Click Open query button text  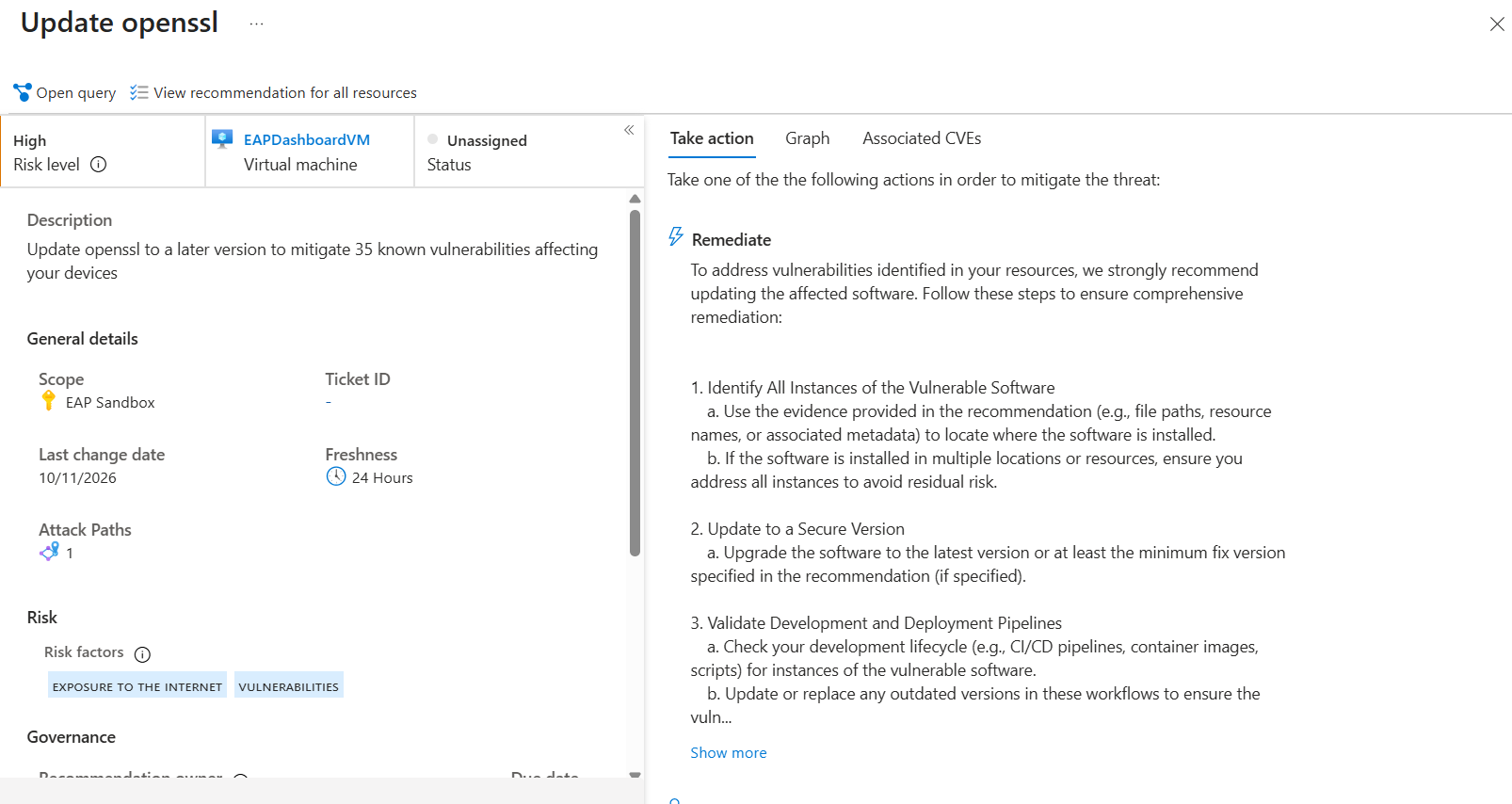(x=76, y=92)
